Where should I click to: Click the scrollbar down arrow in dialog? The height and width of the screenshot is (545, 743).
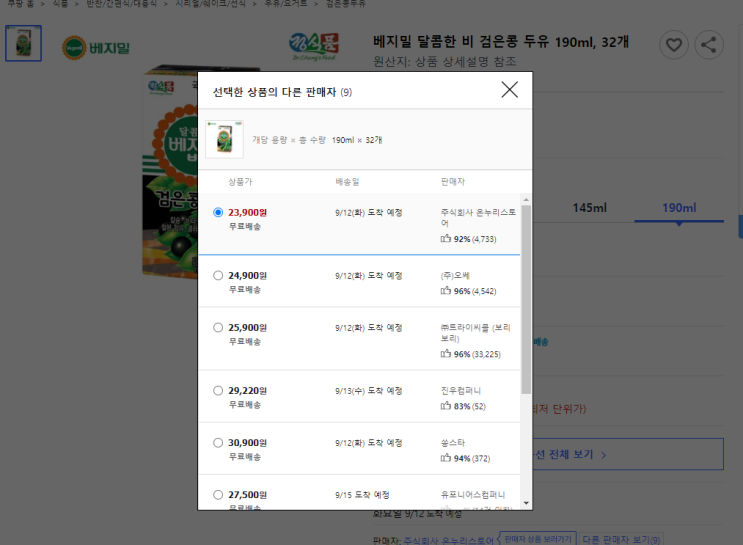526,503
